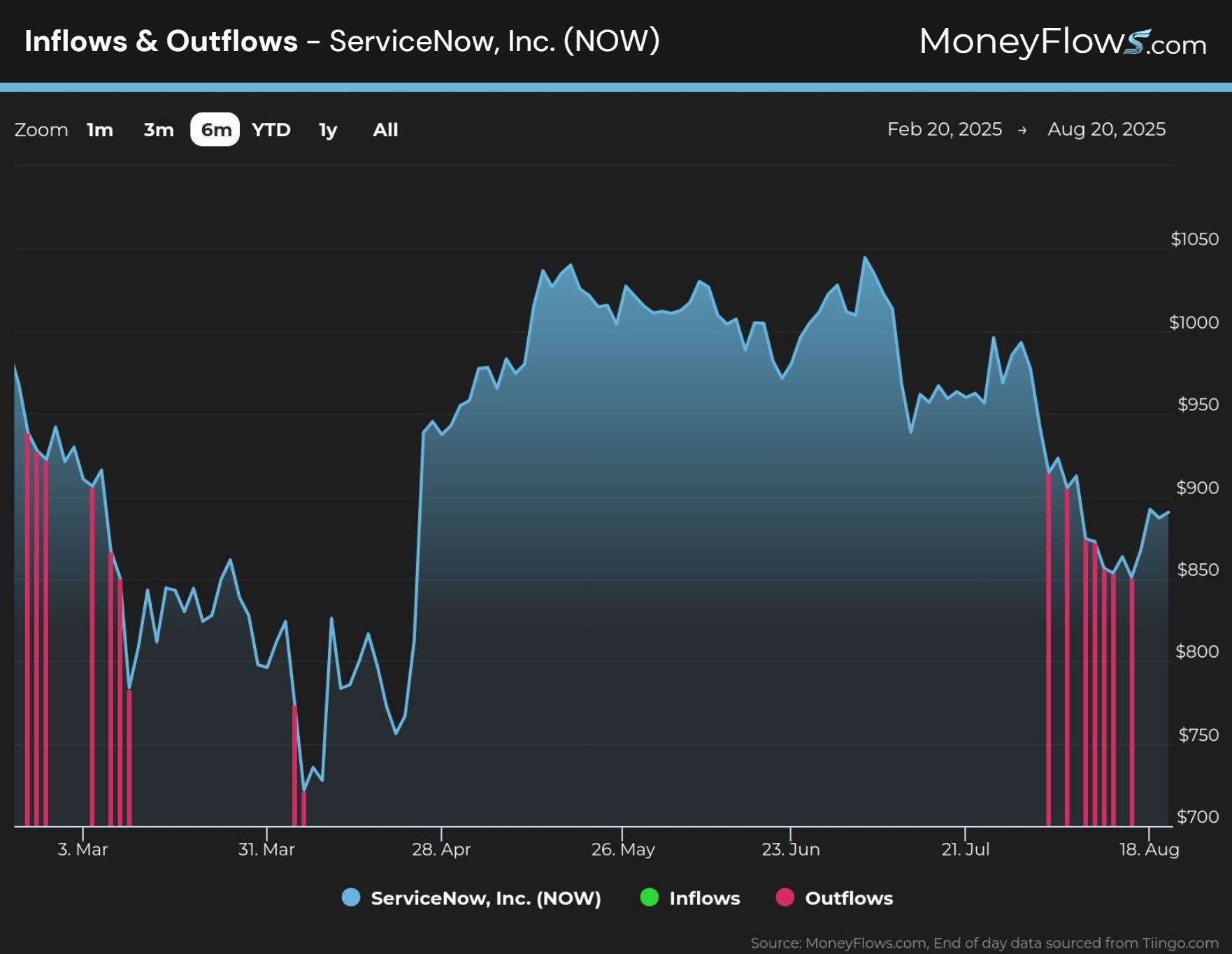
Task: Click the $800 axis label
Action: click(1197, 651)
